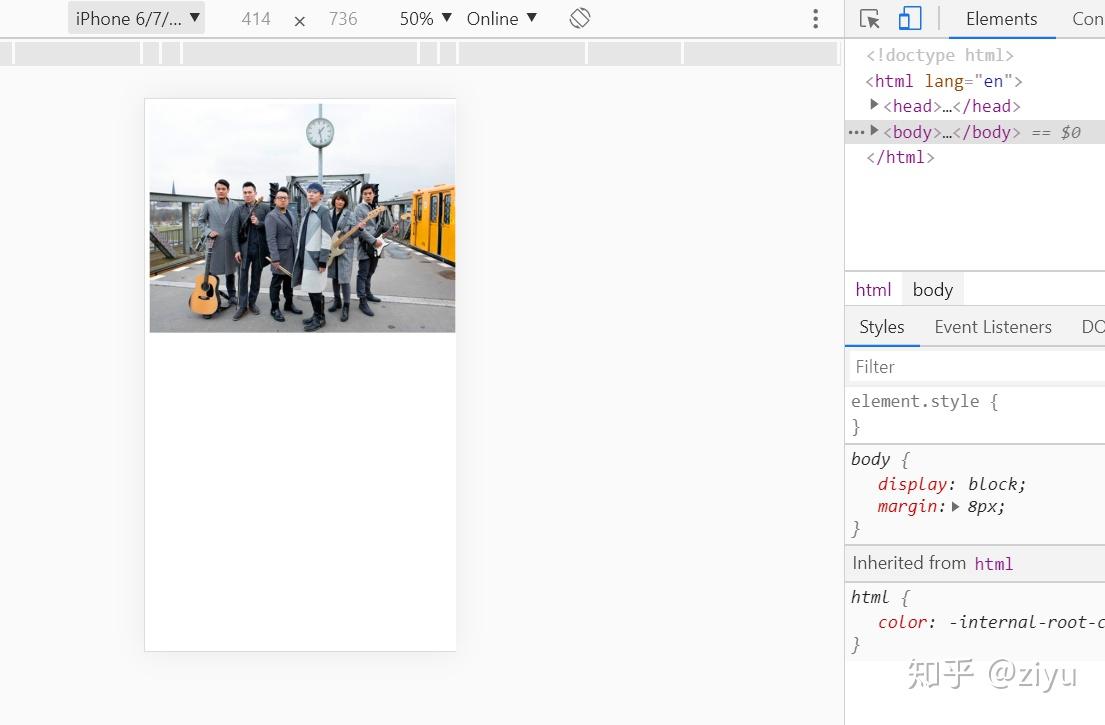
Task: Expand the margin shorthand triangle
Action: pos(956,507)
